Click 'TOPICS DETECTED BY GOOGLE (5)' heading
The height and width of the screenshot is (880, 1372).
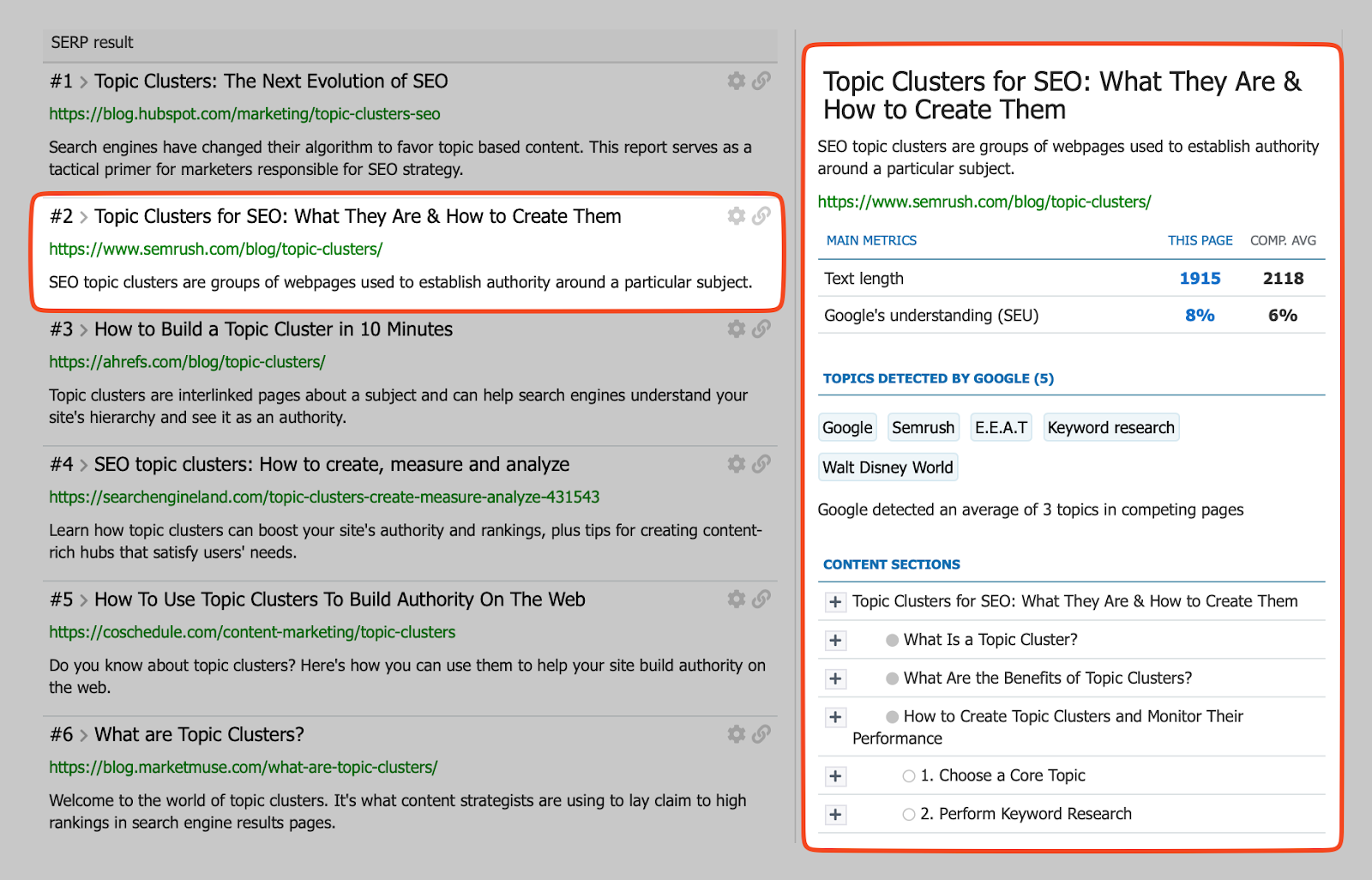(x=938, y=378)
